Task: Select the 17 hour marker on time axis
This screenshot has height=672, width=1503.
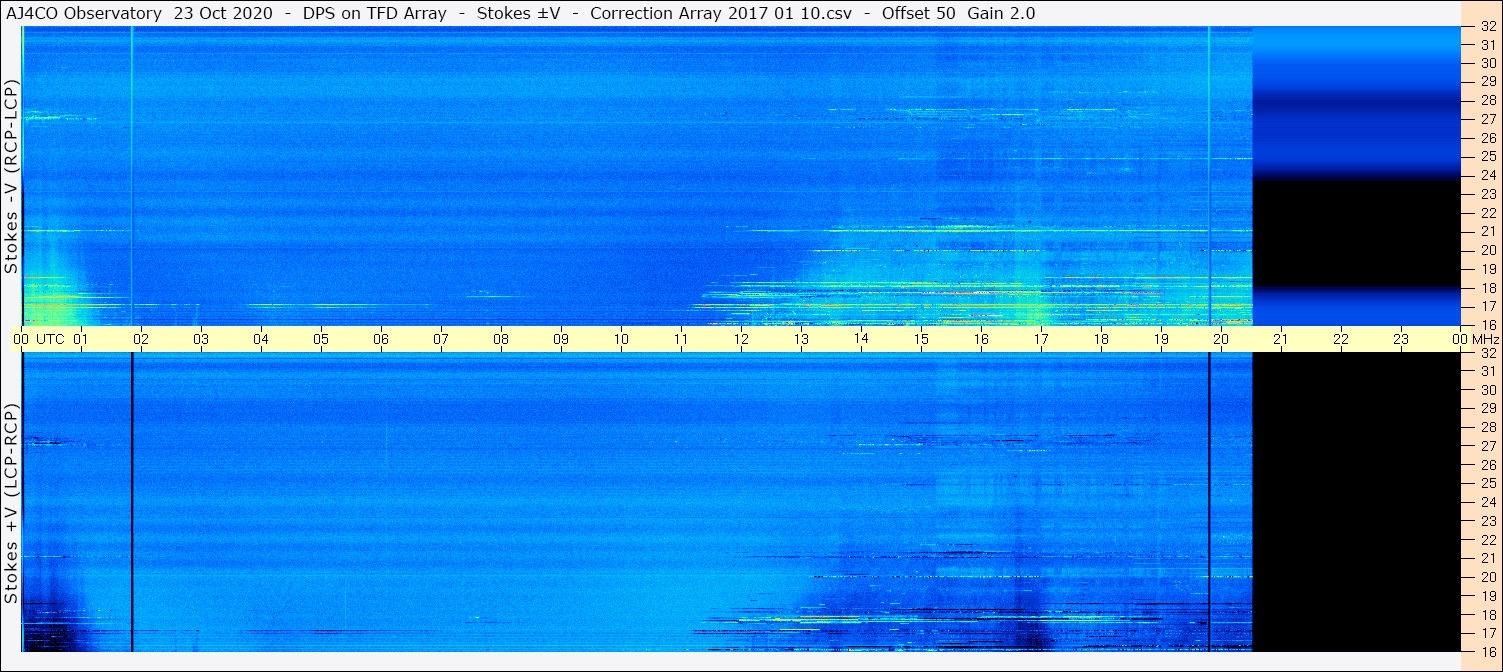Action: coord(1041,339)
